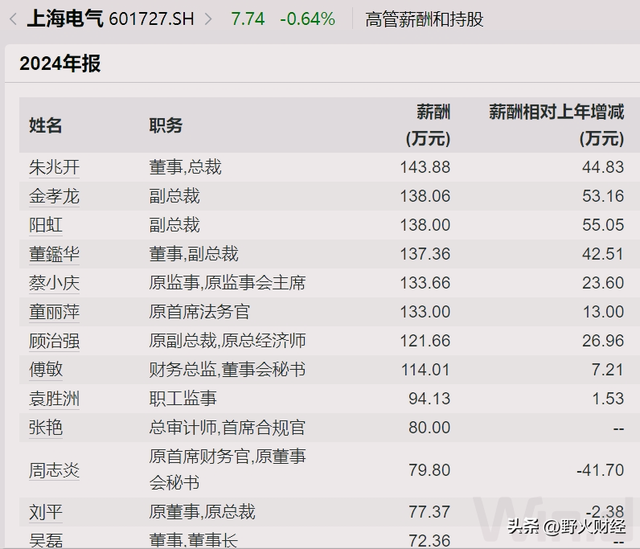The image size is (640, 549).
Task: Select the 董事,总裁 position cell
Action: click(185, 167)
